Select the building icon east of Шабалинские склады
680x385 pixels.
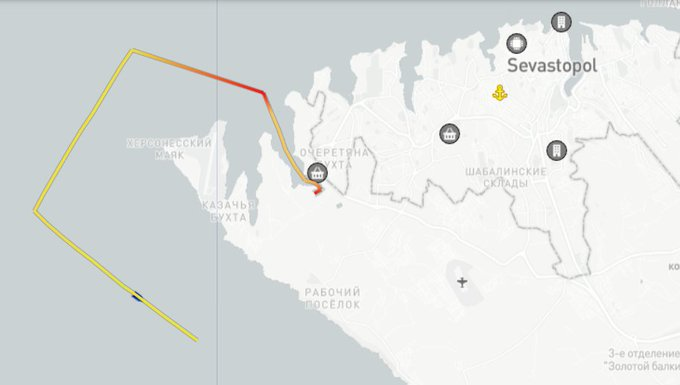(x=556, y=150)
